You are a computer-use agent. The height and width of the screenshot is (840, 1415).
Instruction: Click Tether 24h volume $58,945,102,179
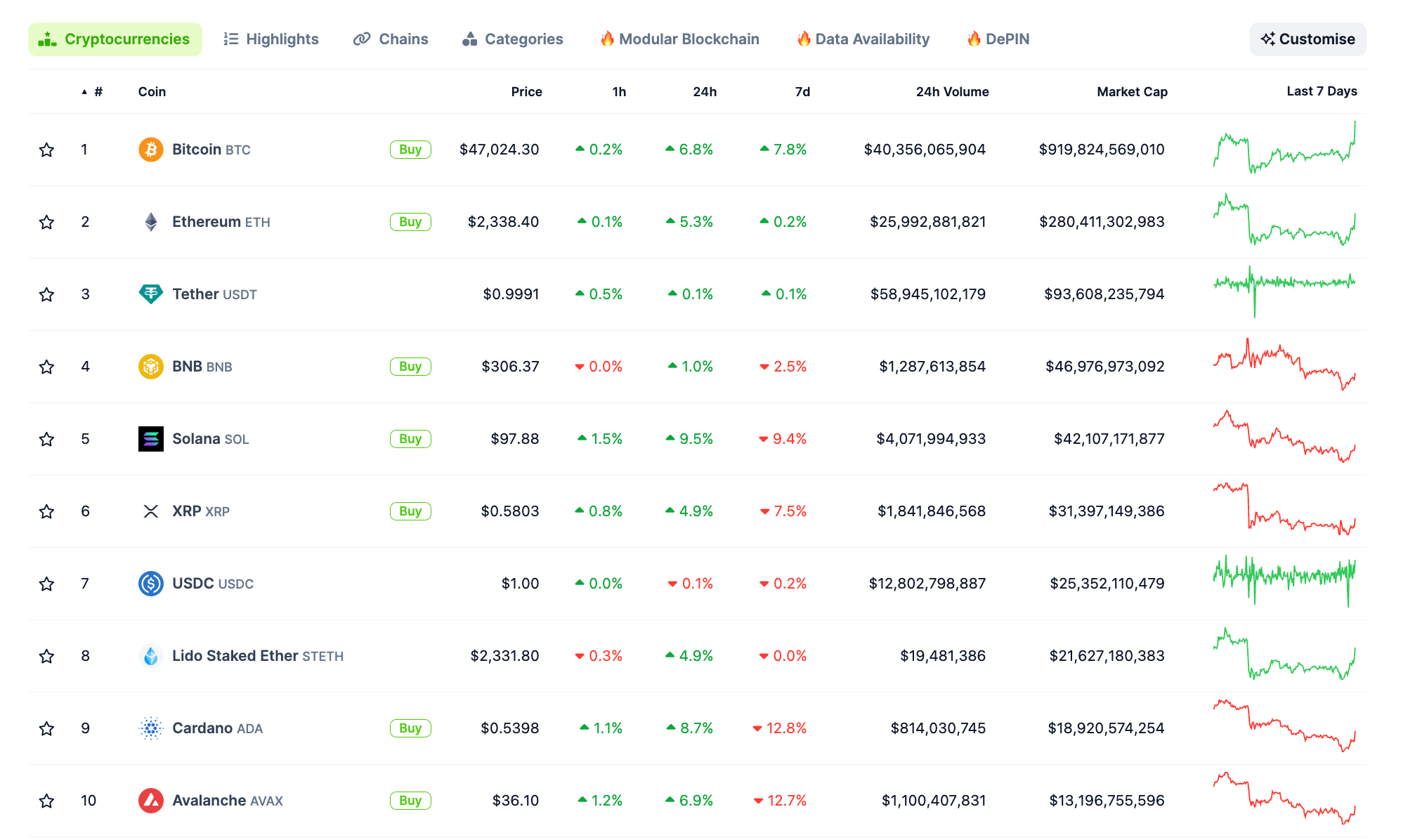(927, 294)
